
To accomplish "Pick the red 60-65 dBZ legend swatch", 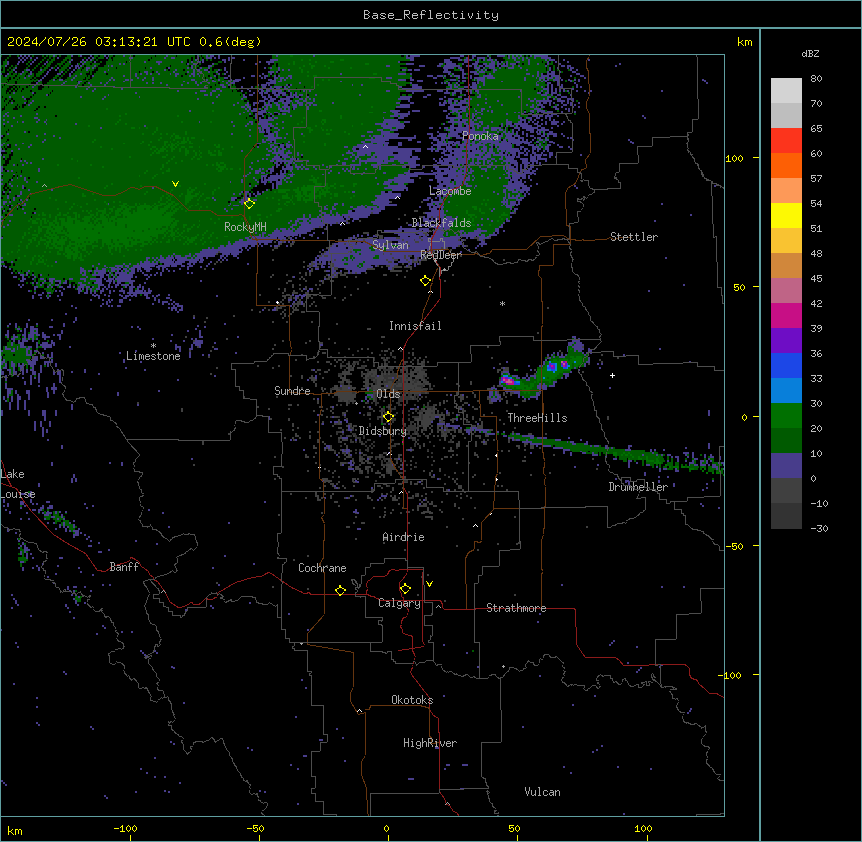I will pos(786,141).
